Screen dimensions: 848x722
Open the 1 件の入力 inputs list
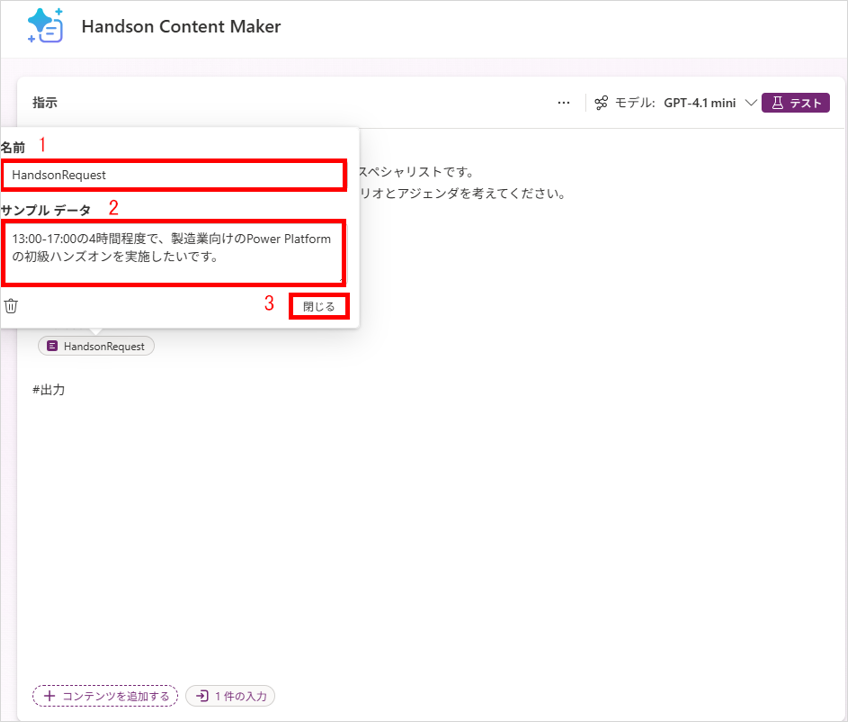click(x=230, y=696)
